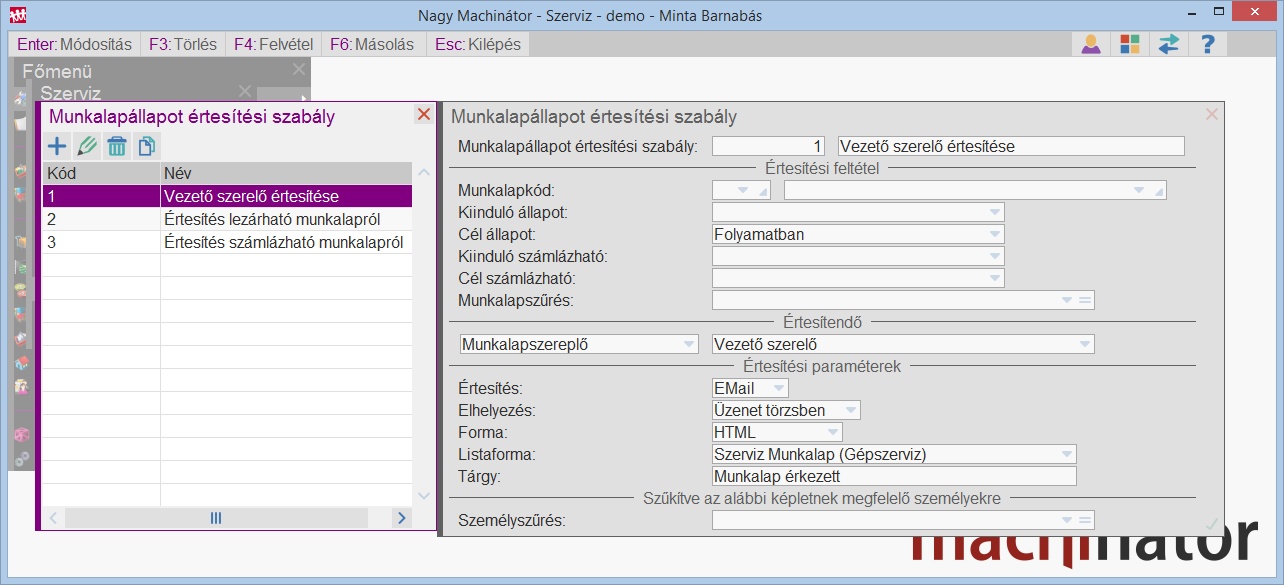Click the copy documents icon
The width and height of the screenshot is (1284, 585).
tap(146, 146)
